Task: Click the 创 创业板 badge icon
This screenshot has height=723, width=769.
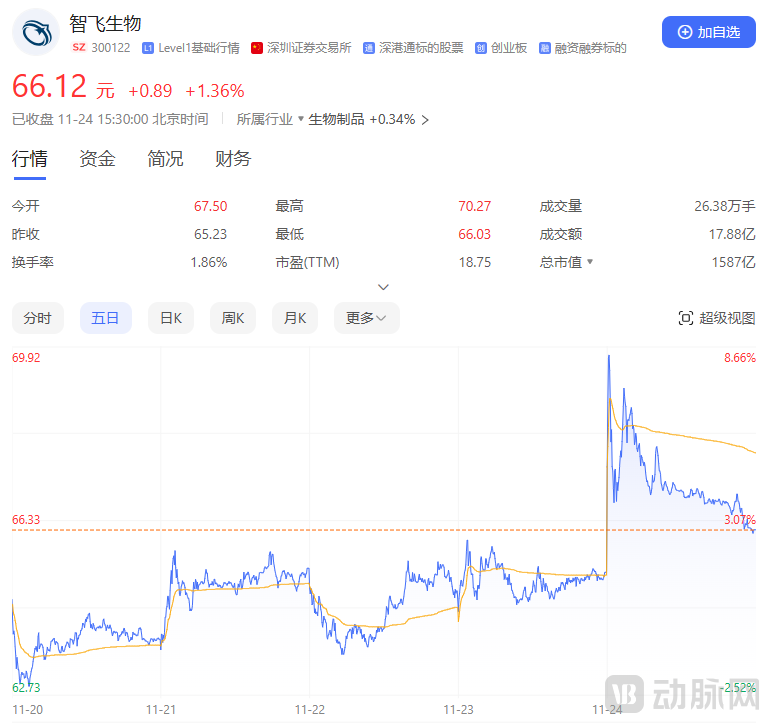Action: (x=481, y=48)
